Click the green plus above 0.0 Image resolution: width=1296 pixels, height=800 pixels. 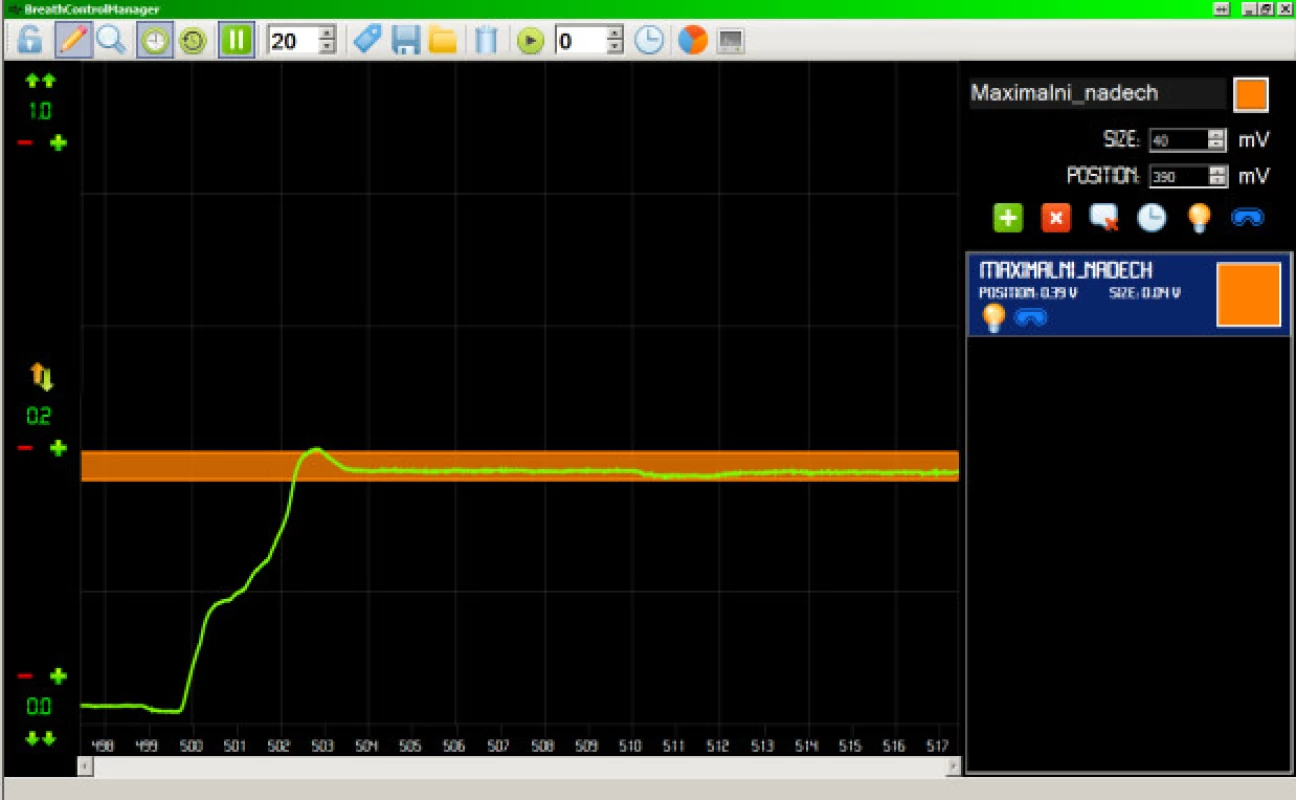coord(58,676)
